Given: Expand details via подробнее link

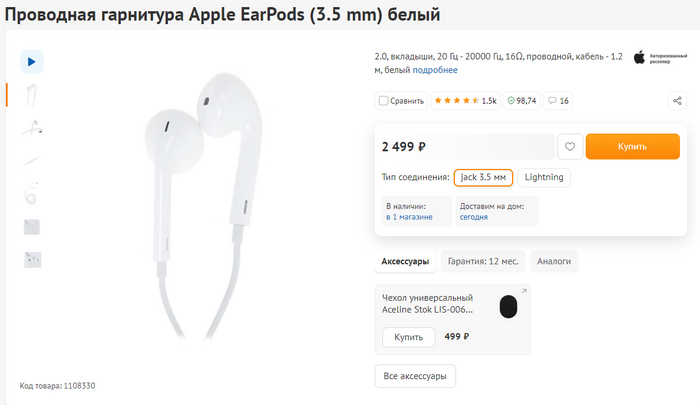Looking at the screenshot, I should tap(436, 70).
